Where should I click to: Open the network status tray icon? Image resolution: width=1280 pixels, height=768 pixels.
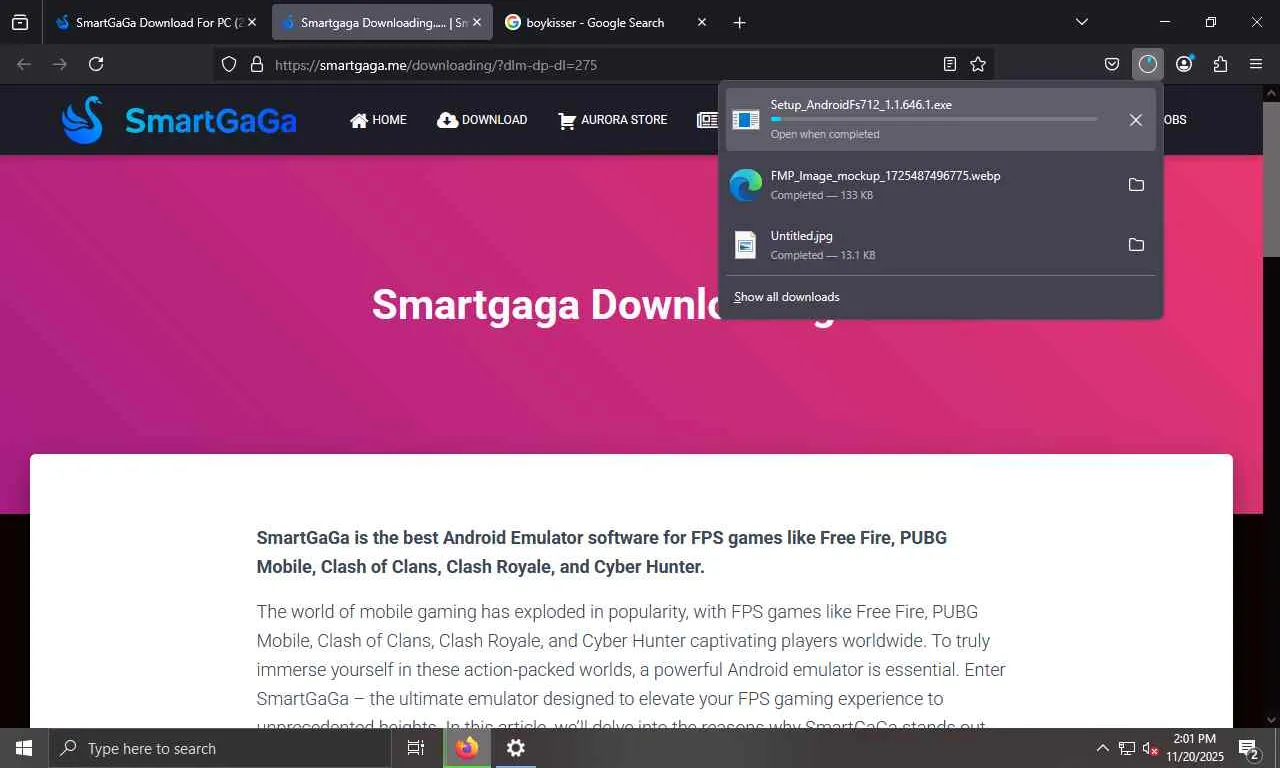point(1127,748)
